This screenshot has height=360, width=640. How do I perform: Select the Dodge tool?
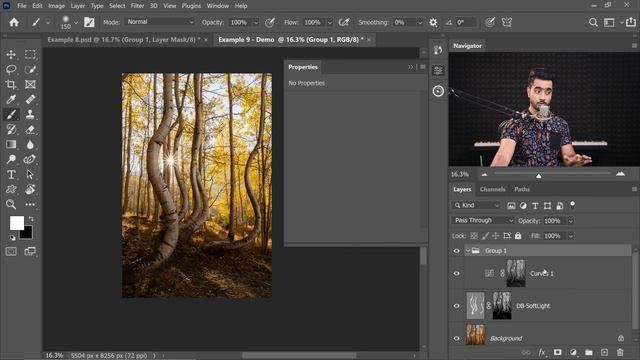(11, 159)
